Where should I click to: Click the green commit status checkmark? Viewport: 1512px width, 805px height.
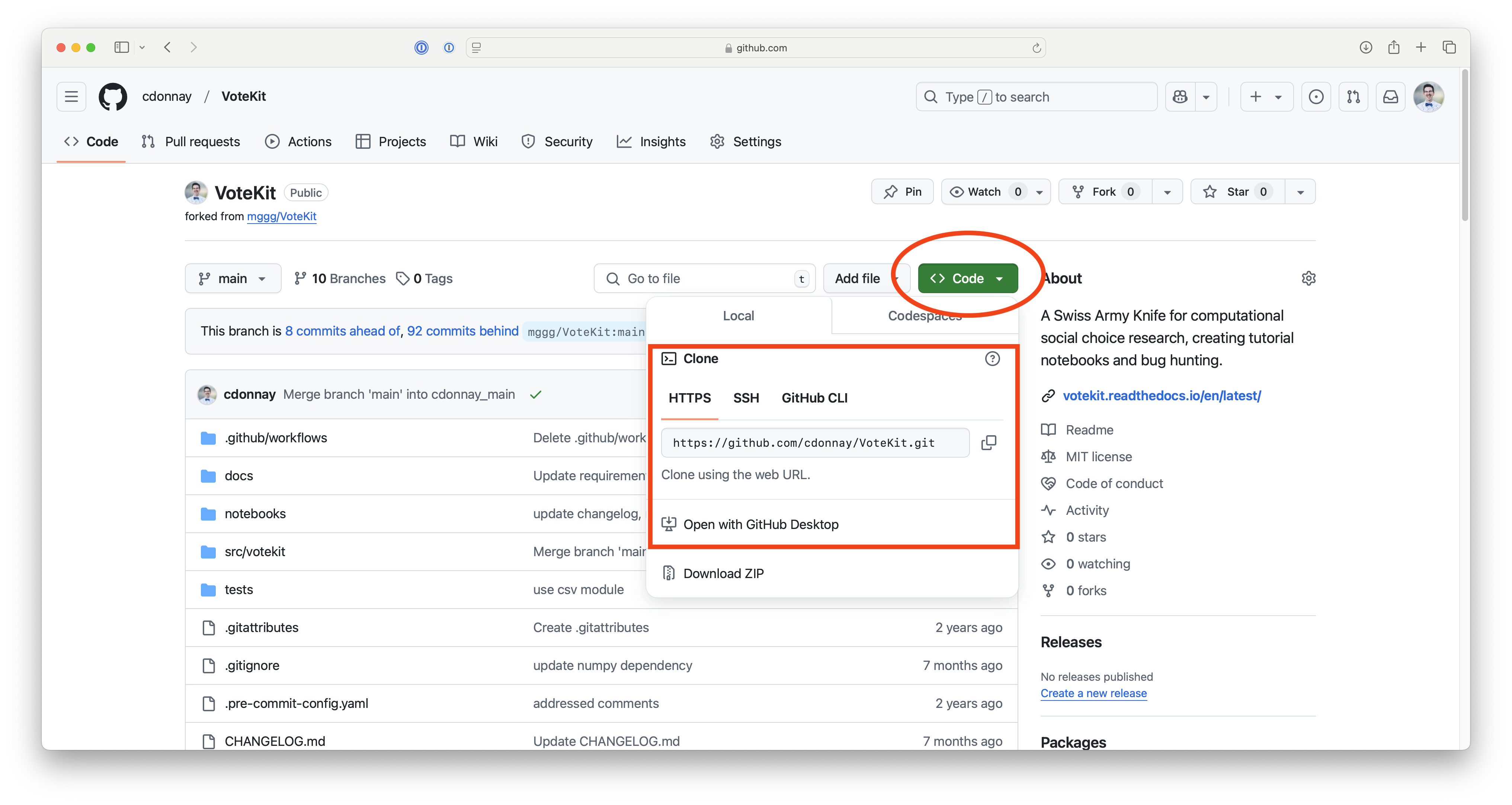click(x=535, y=394)
